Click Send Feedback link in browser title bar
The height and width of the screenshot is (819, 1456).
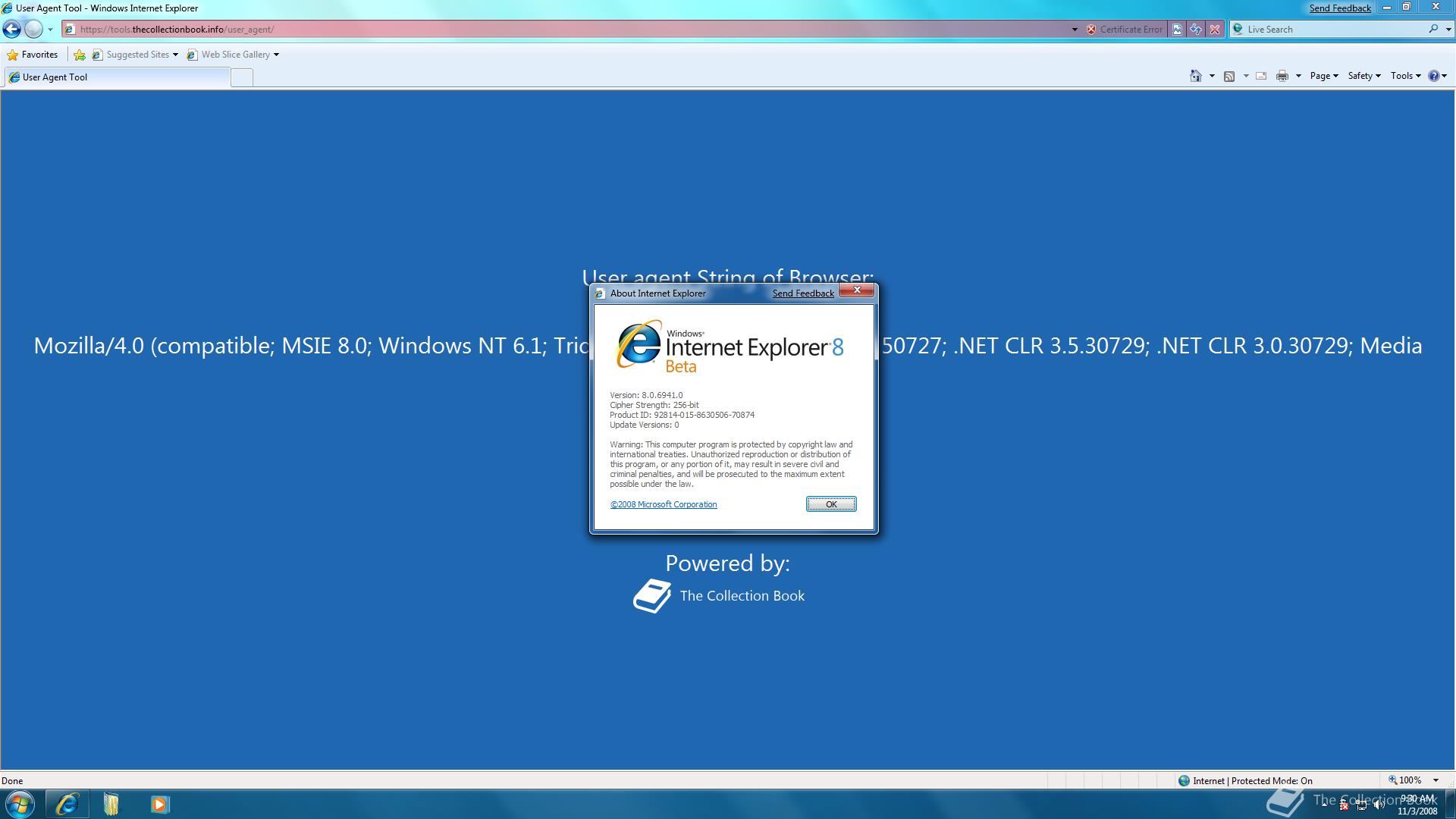point(1340,8)
